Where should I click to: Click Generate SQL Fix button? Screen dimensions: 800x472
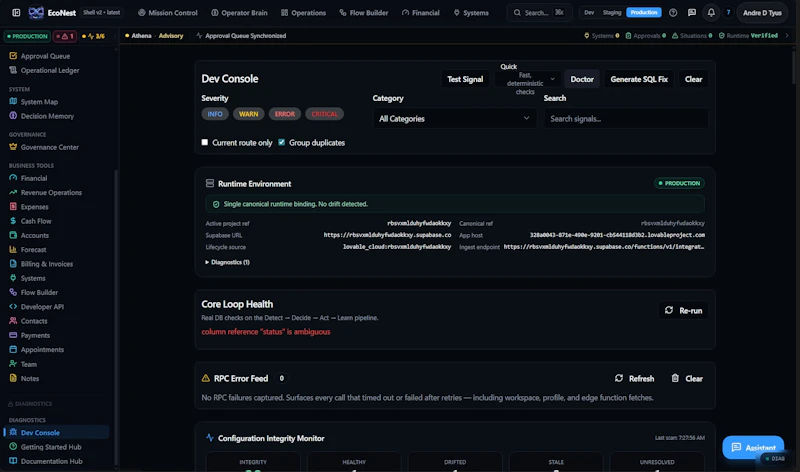[x=639, y=79]
